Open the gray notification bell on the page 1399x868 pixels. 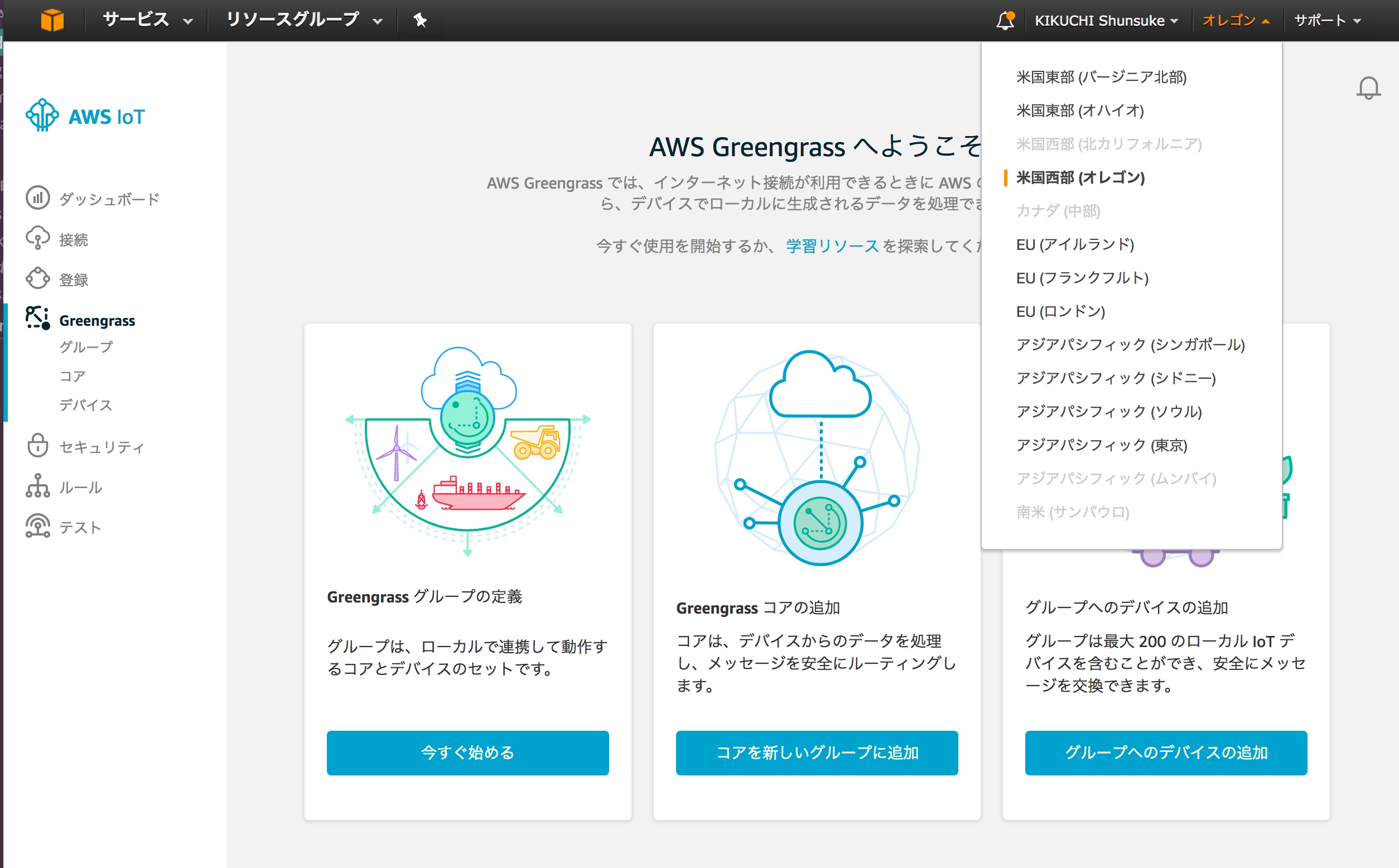pos(1368,88)
